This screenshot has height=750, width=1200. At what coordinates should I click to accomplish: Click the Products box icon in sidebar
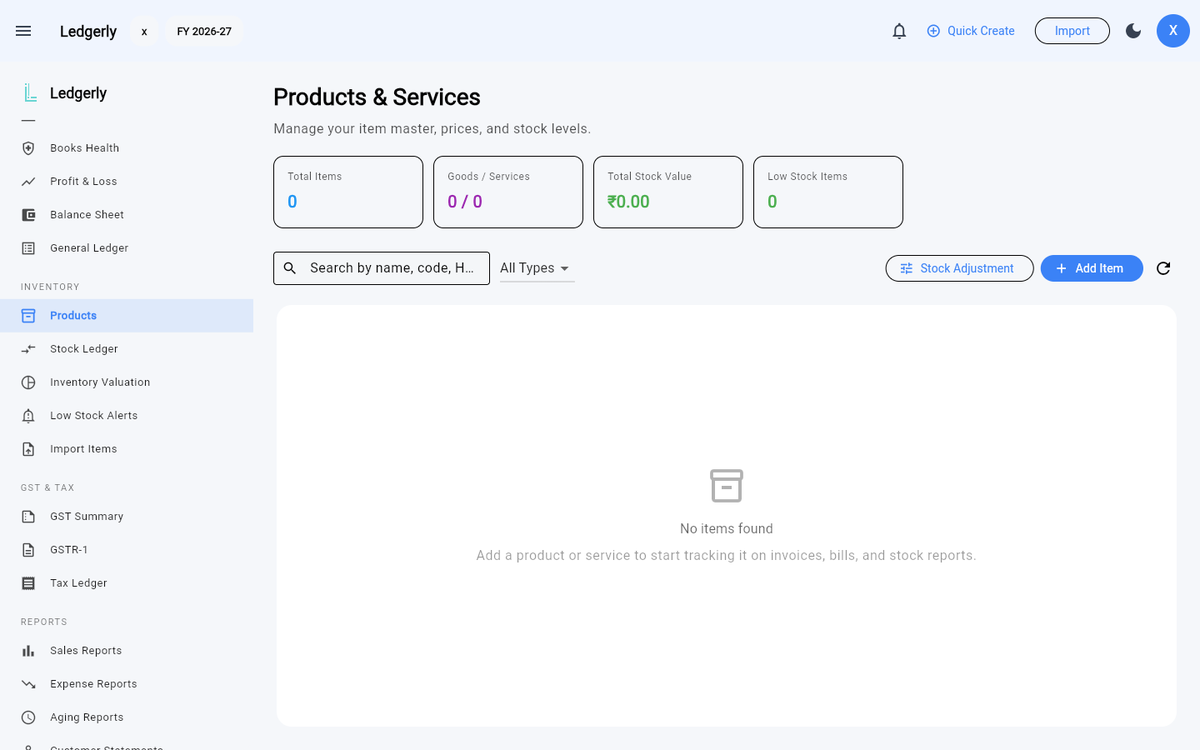(29, 315)
